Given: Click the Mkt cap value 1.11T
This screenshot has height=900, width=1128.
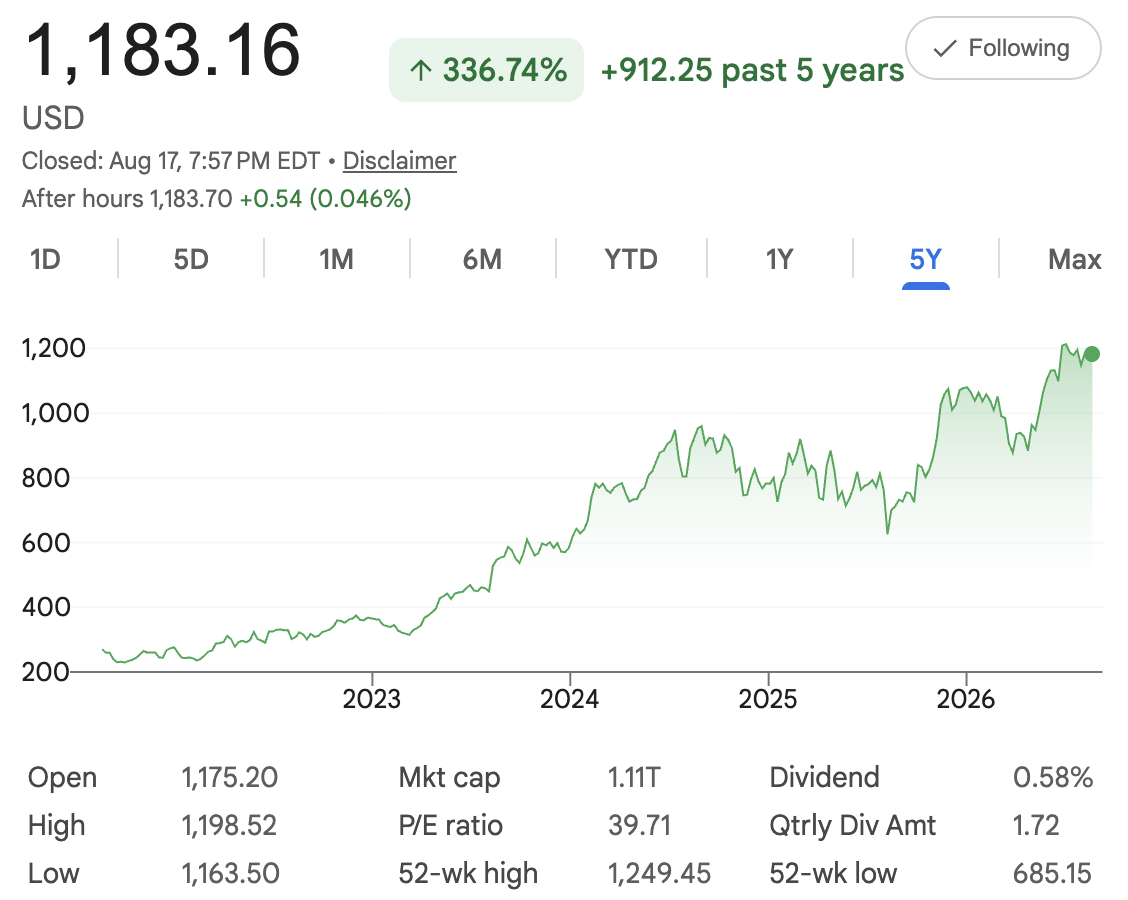Looking at the screenshot, I should click(634, 778).
